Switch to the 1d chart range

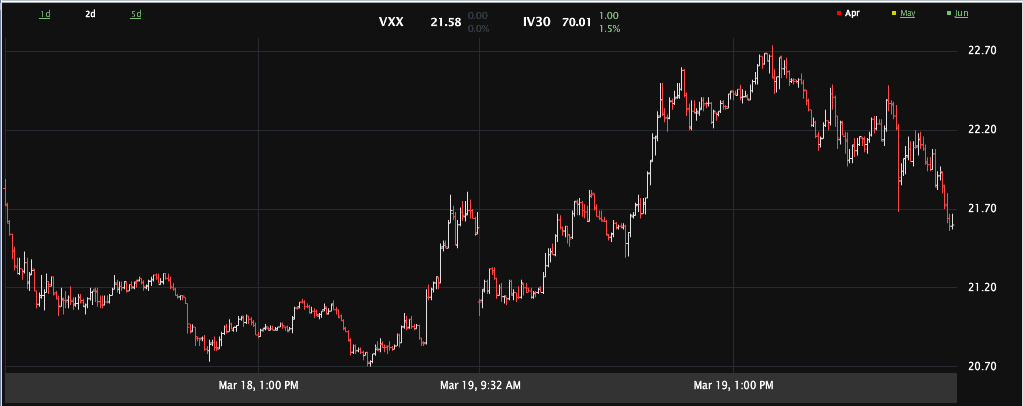point(45,14)
